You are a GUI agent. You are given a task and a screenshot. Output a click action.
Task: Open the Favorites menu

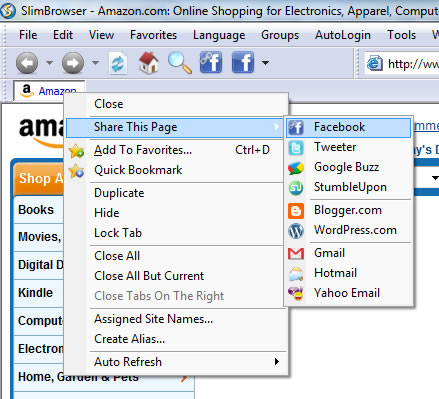coord(153,35)
